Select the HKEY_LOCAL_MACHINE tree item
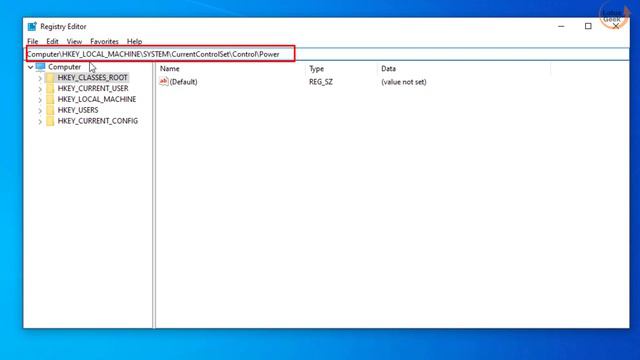The width and height of the screenshot is (640, 360). pos(97,99)
